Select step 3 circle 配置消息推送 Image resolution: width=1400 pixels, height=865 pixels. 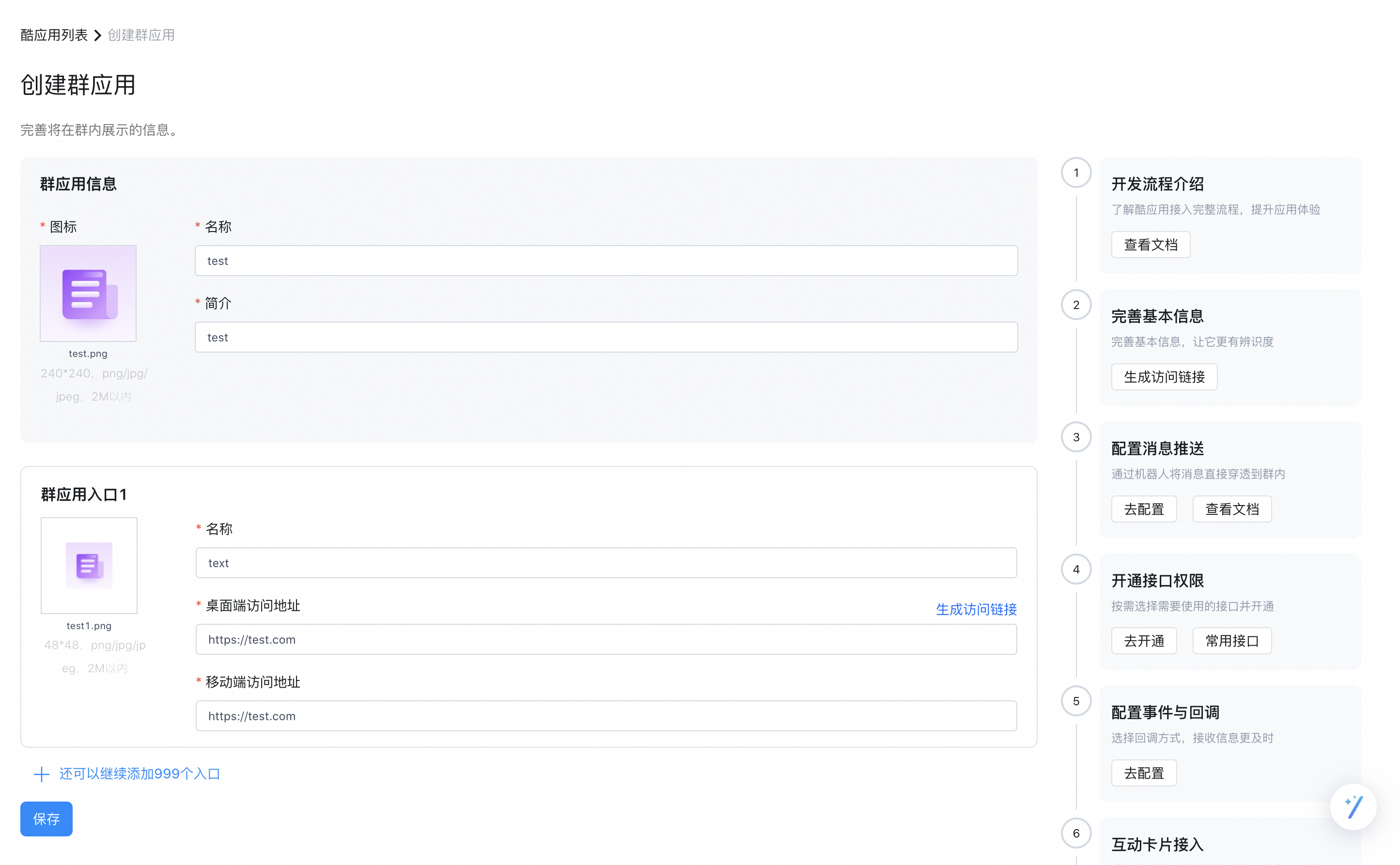point(1076,437)
